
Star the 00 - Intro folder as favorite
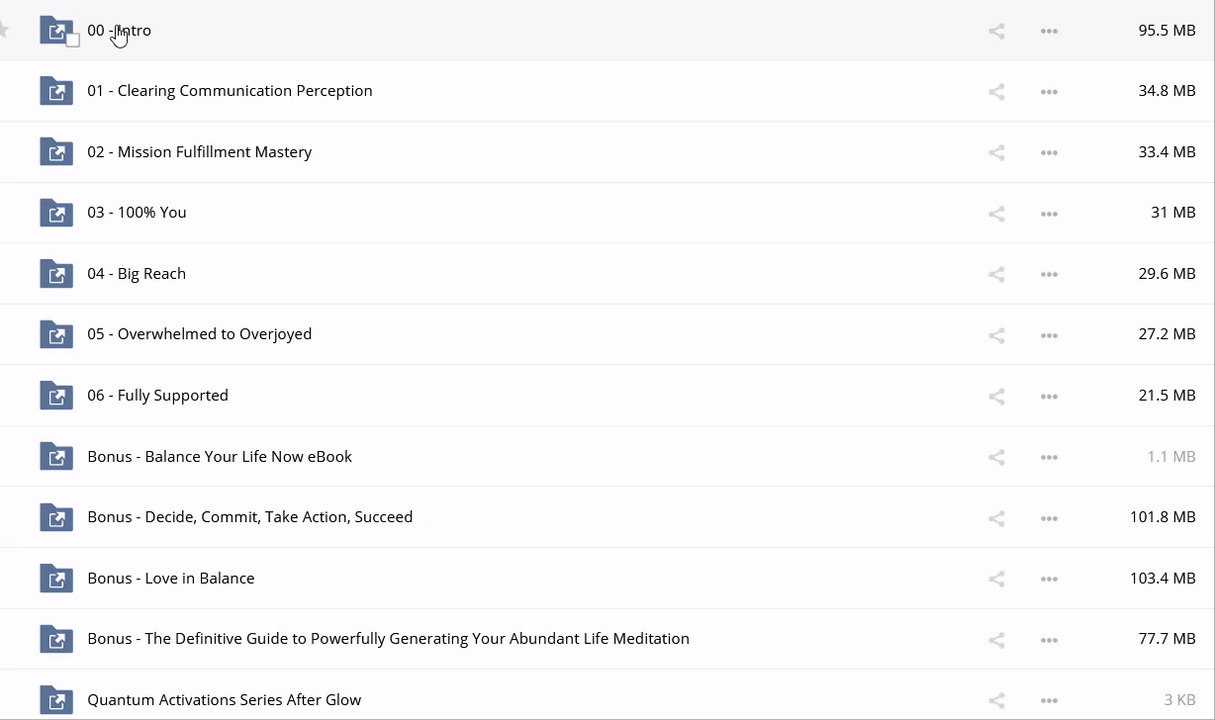pyautogui.click(x=4, y=30)
